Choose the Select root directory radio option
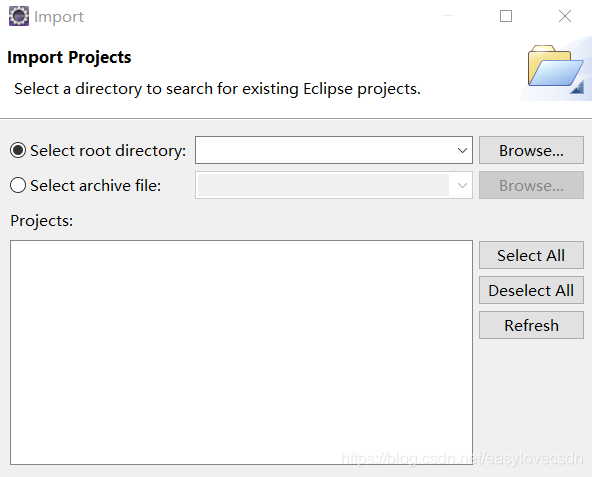The height and width of the screenshot is (477, 592). point(18,150)
